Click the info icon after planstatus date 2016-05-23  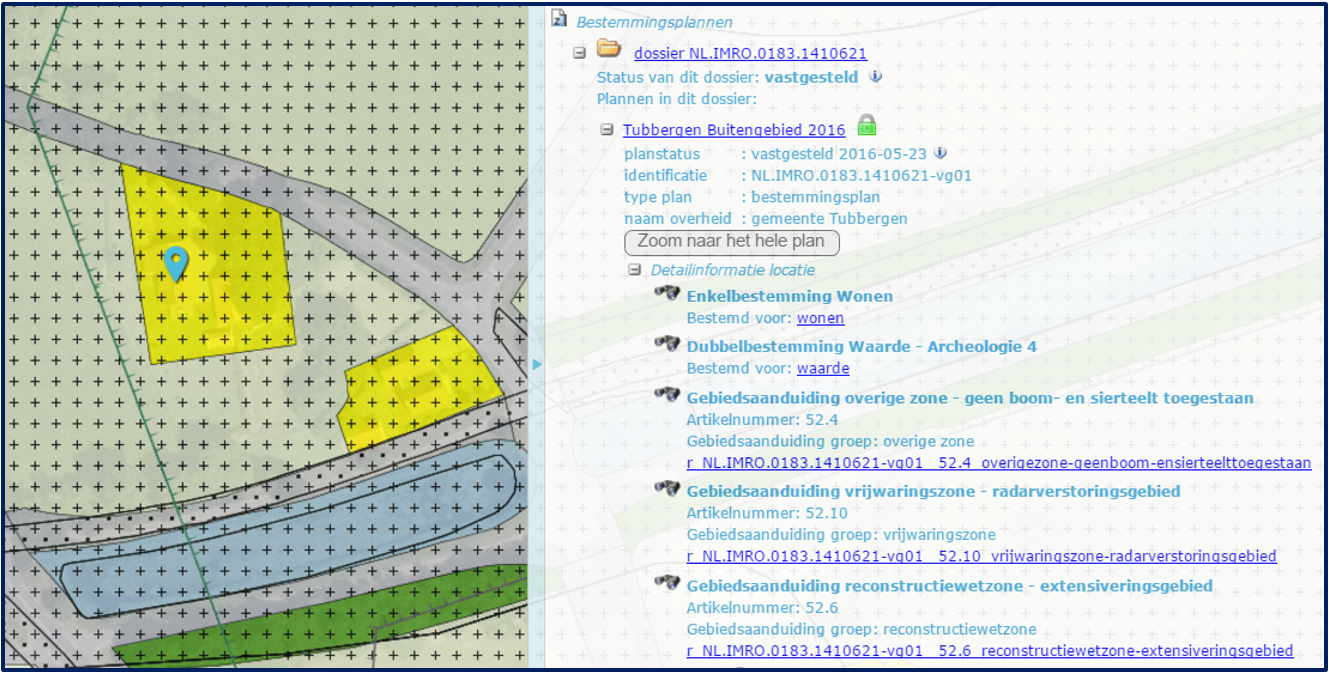(940, 153)
